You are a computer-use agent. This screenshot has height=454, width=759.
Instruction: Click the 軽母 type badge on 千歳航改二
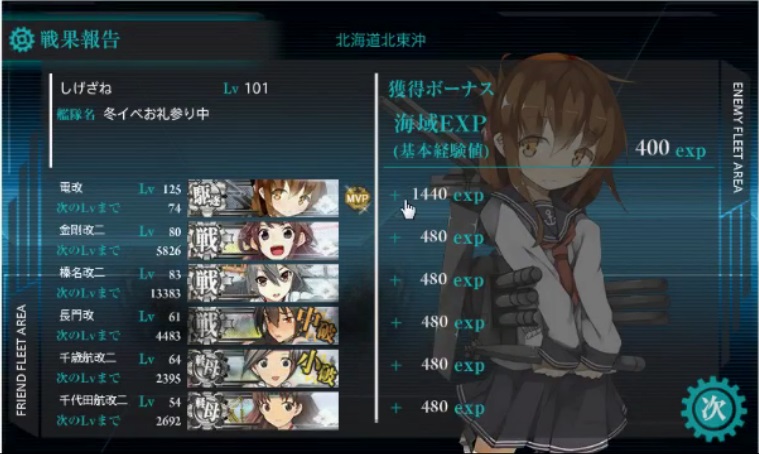coord(207,368)
